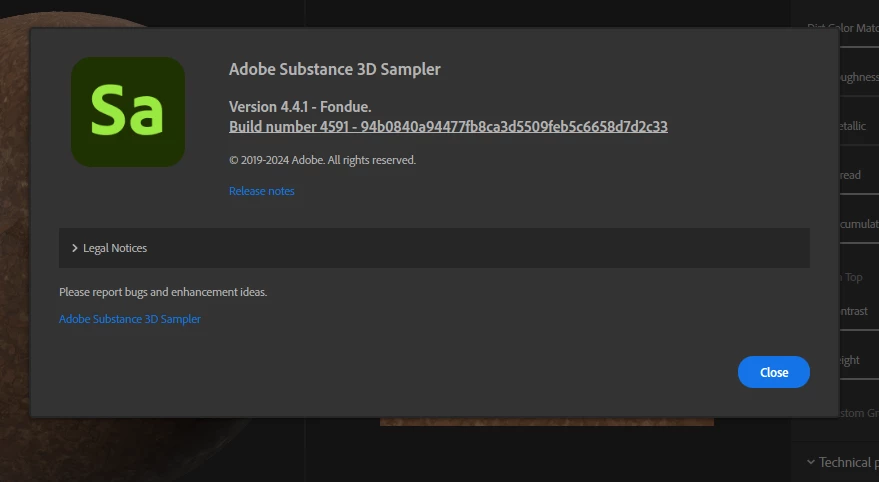Click the '© 2019-2024 Adobe. All rights reserved.' text
This screenshot has height=482, width=879.
pyautogui.click(x=322, y=160)
